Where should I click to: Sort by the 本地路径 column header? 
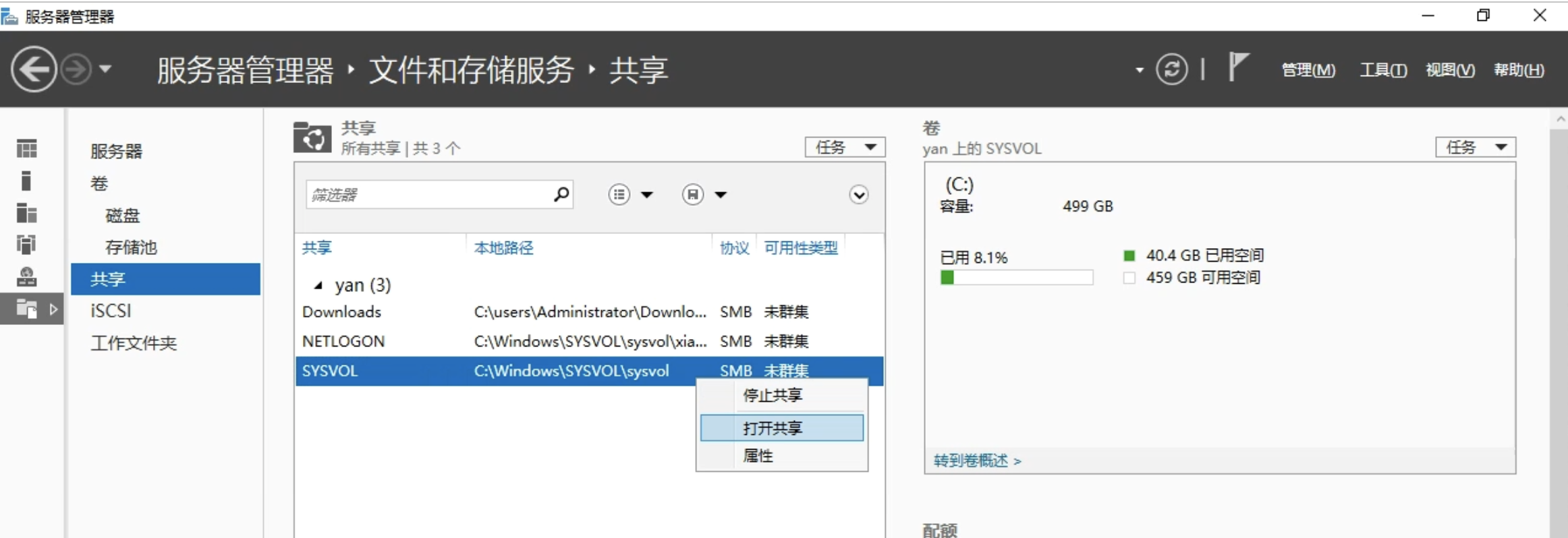(503, 248)
